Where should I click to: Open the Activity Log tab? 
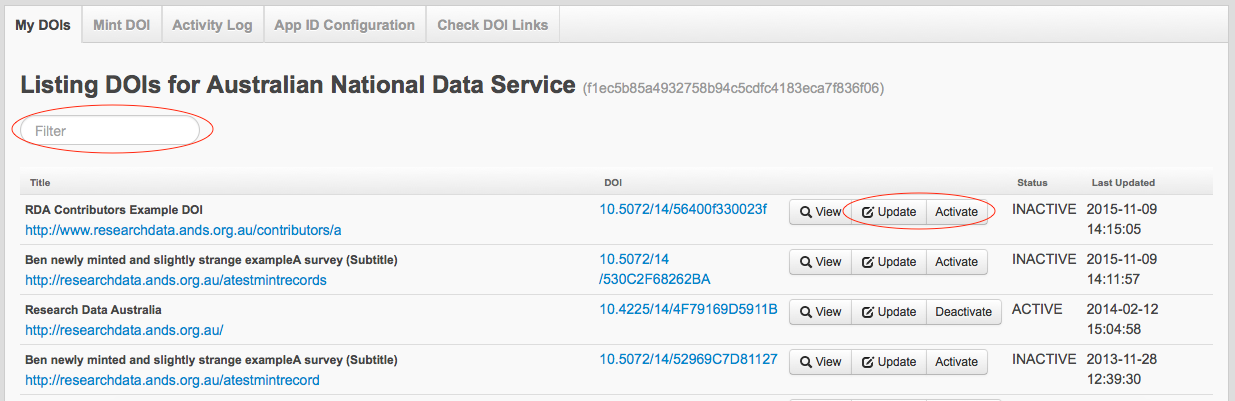pos(212,25)
